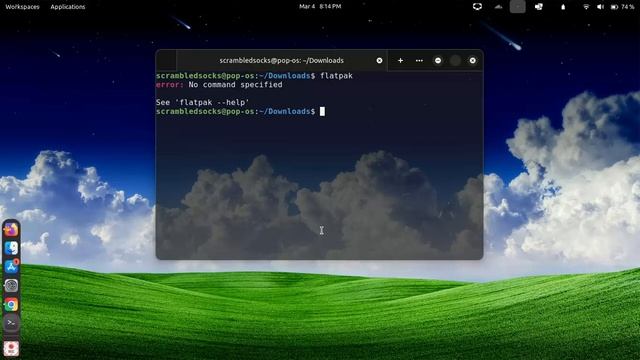The width and height of the screenshot is (640, 360).
Task: Click the volume speaker icon in top bar
Action: [600, 7]
